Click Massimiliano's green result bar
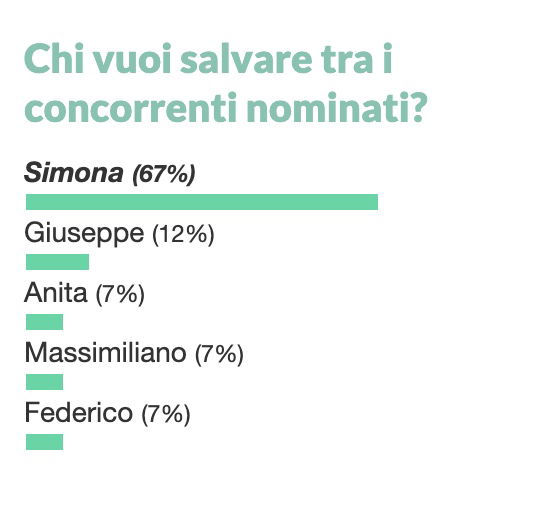Image resolution: width=558 pixels, height=522 pixels. pos(44,382)
